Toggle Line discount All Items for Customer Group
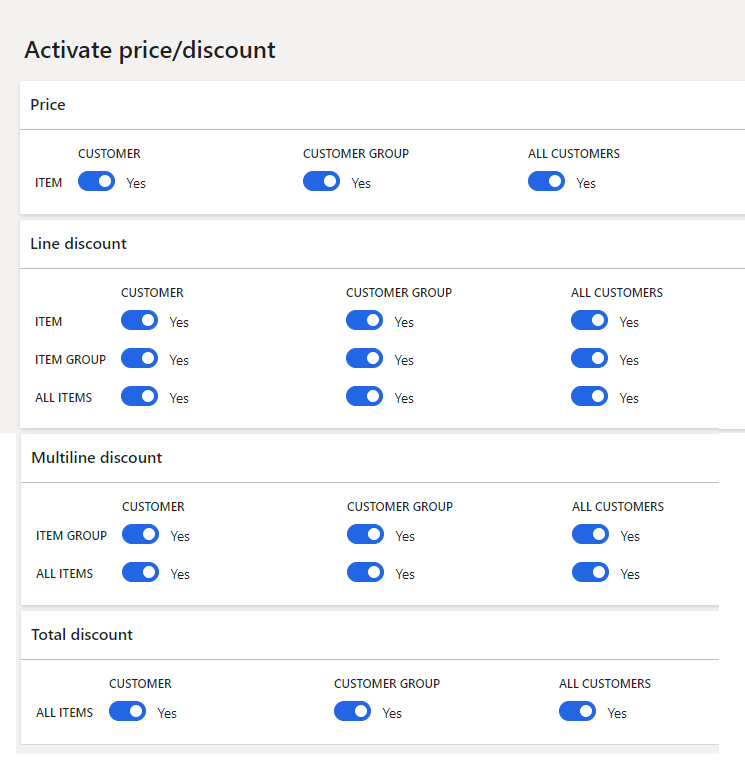The image size is (745, 764). 364,397
